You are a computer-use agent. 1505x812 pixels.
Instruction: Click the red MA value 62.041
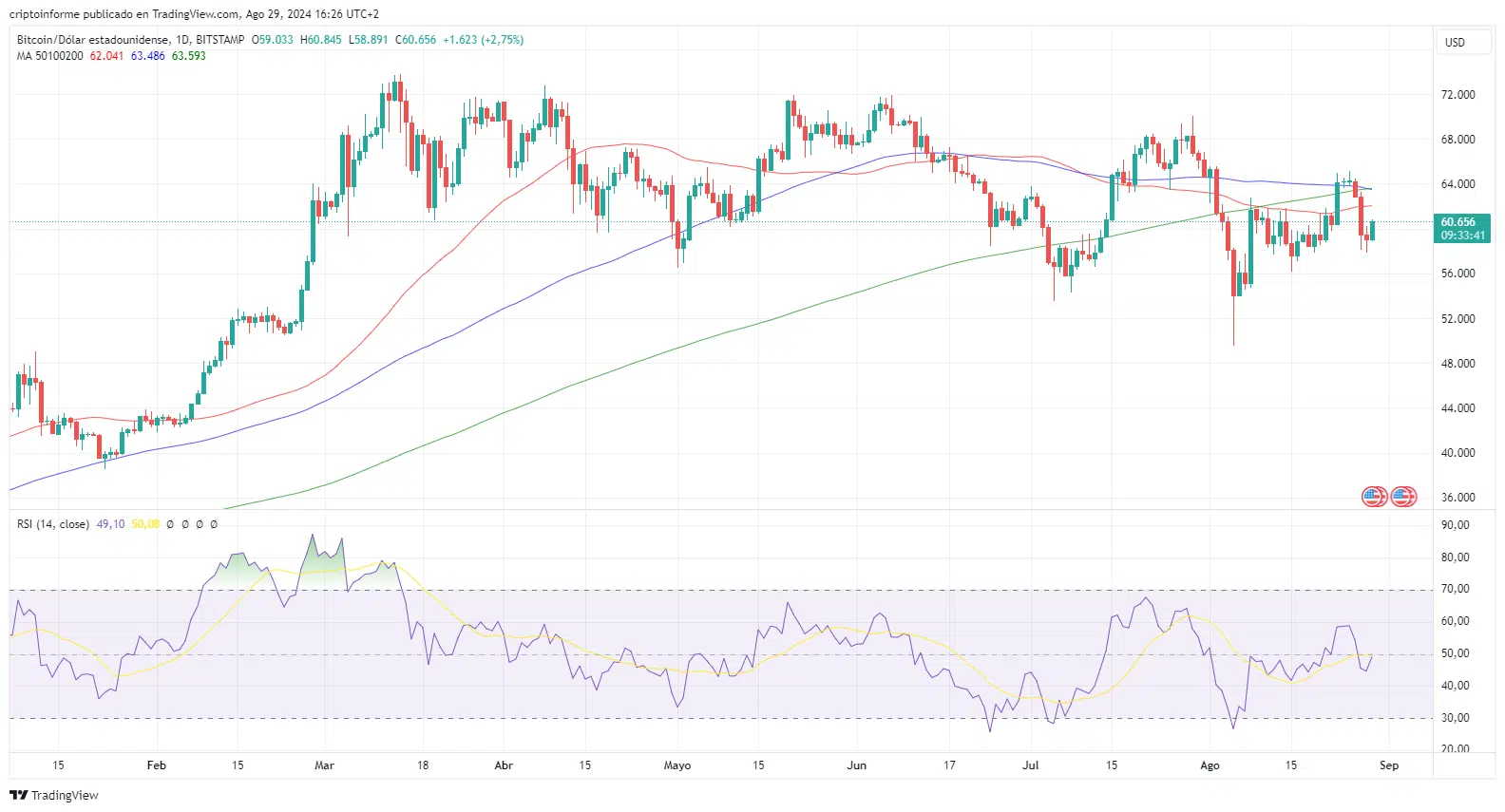click(x=106, y=56)
